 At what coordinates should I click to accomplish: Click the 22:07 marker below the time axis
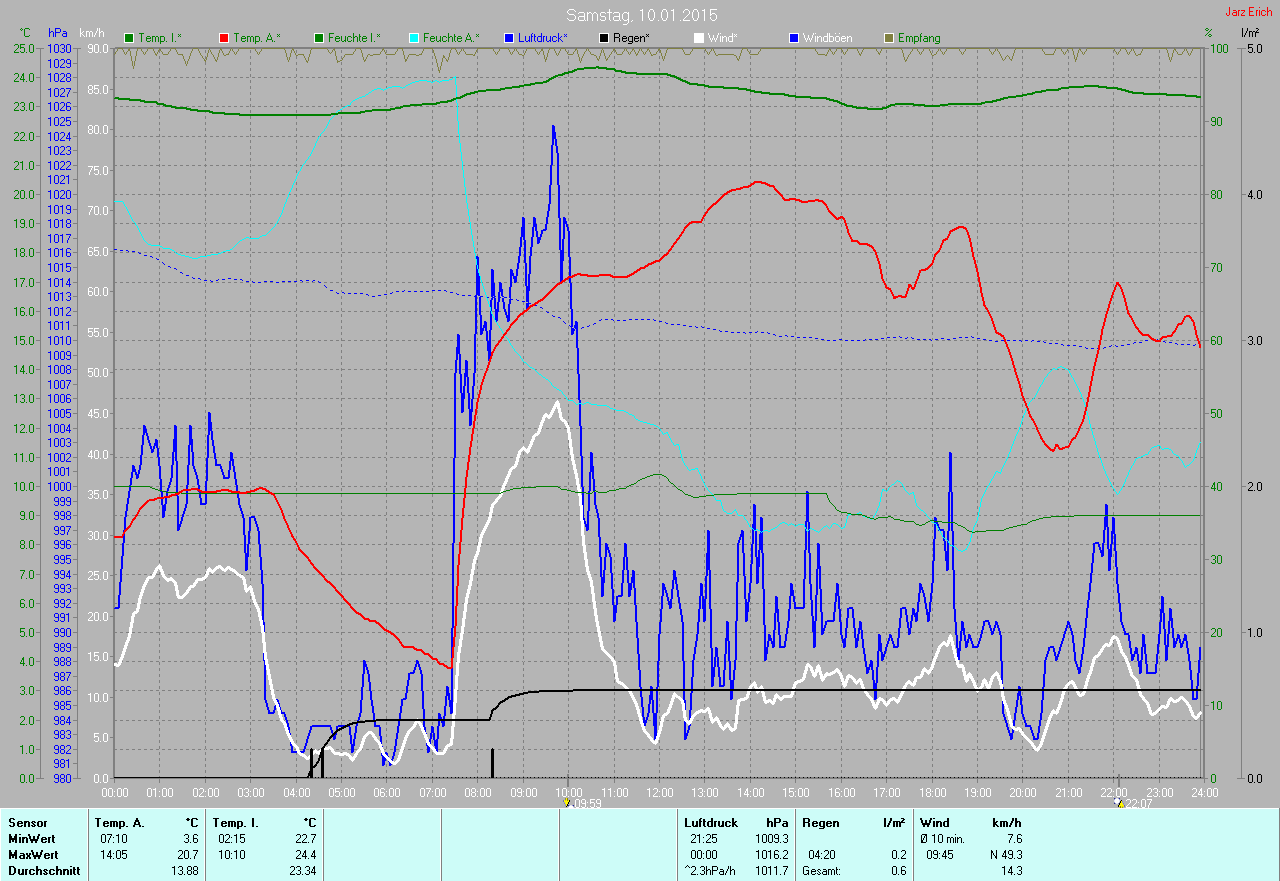1133,802
